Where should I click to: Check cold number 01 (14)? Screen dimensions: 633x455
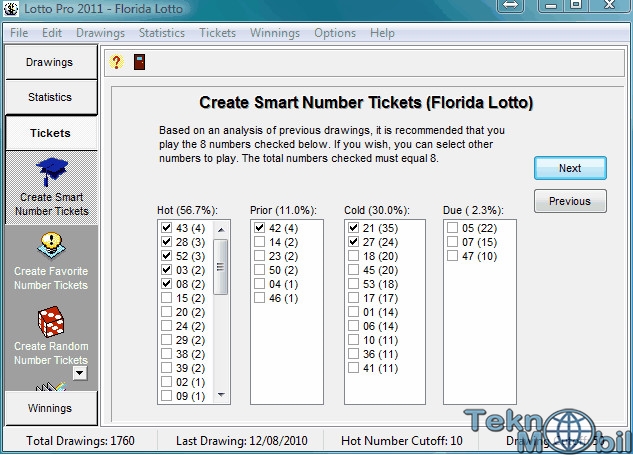coord(353,312)
